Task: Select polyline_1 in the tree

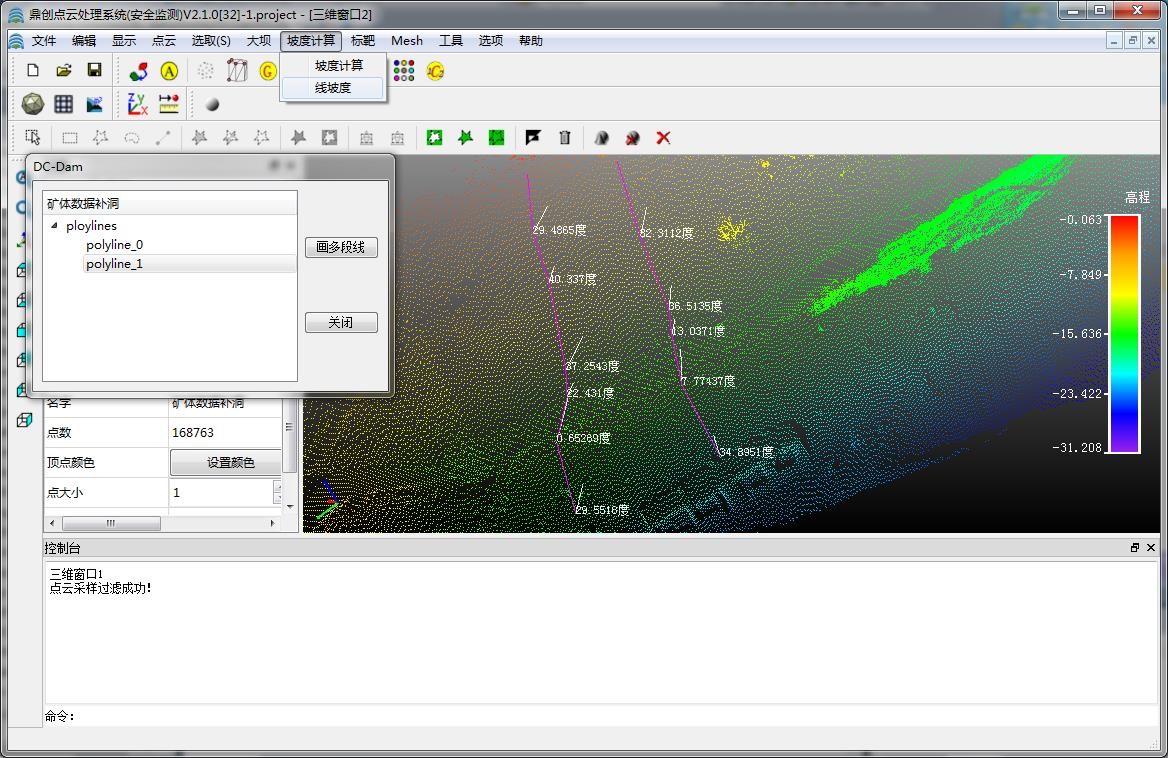Action: point(114,264)
